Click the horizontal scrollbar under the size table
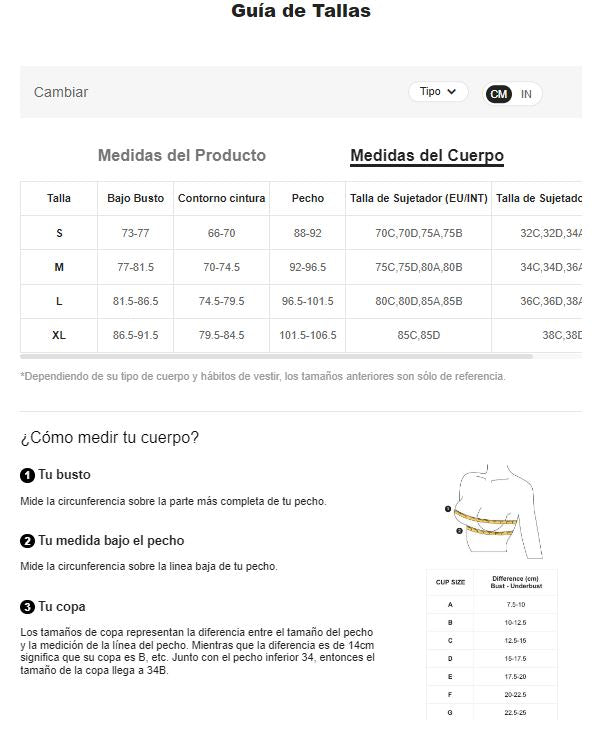This screenshot has width=598, height=741. pyautogui.click(x=277, y=357)
